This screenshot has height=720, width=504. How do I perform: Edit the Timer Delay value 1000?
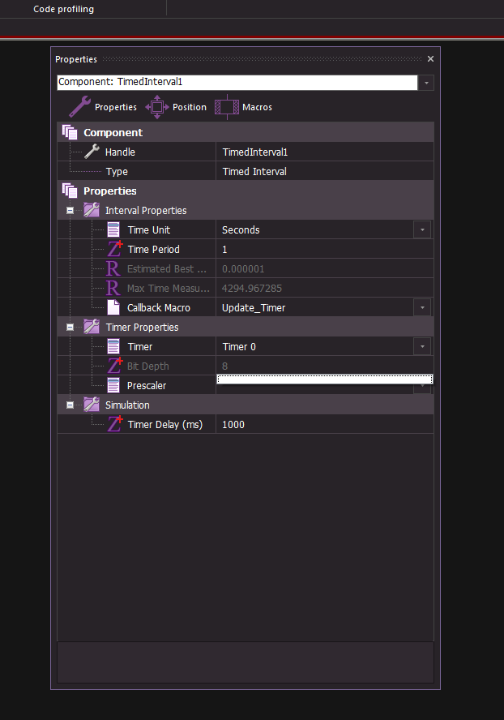click(233, 425)
